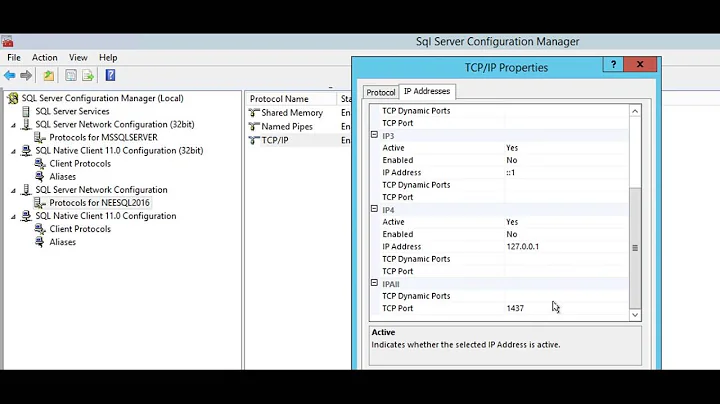
Task: Close the TCP/IP Properties dialog
Action: 640,65
